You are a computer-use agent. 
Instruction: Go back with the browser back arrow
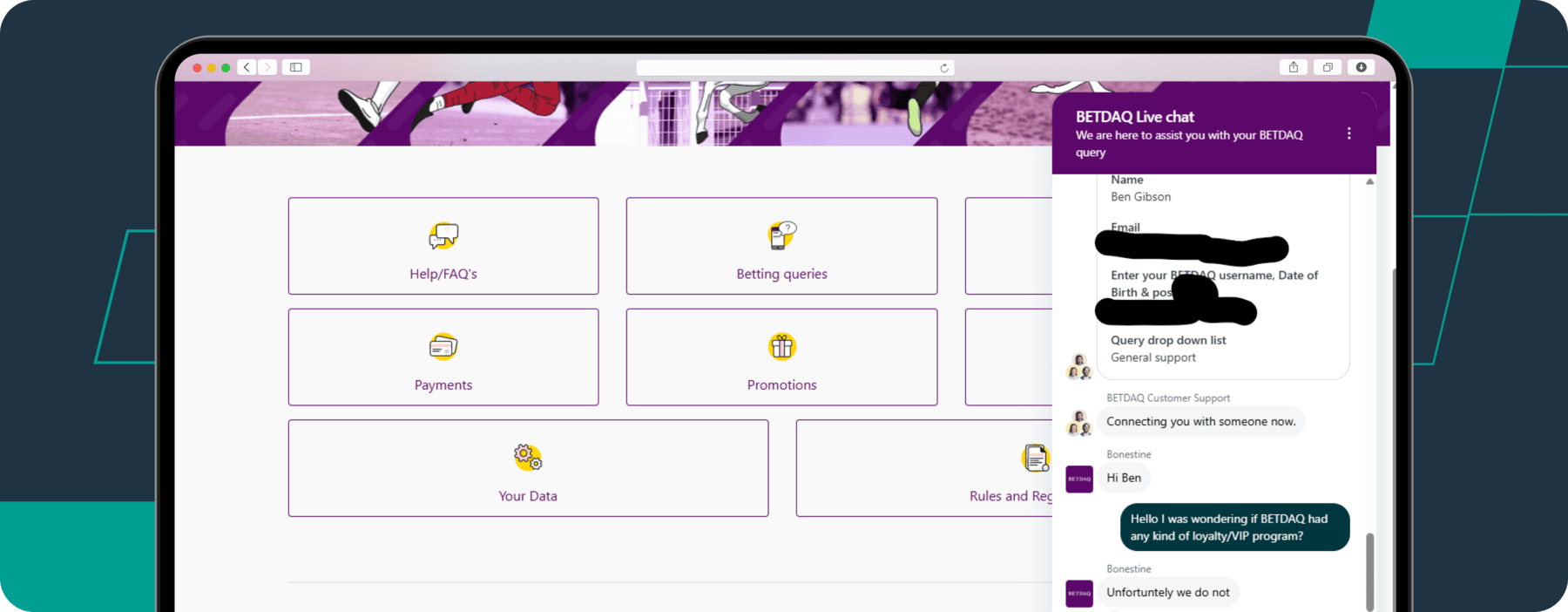coord(247,67)
